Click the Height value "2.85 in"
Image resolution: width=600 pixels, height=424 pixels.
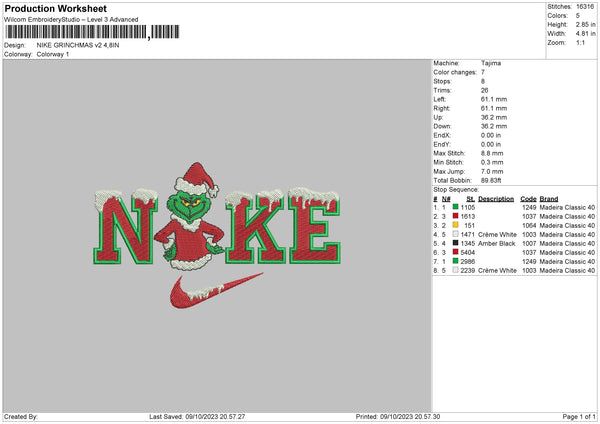[x=585, y=24]
